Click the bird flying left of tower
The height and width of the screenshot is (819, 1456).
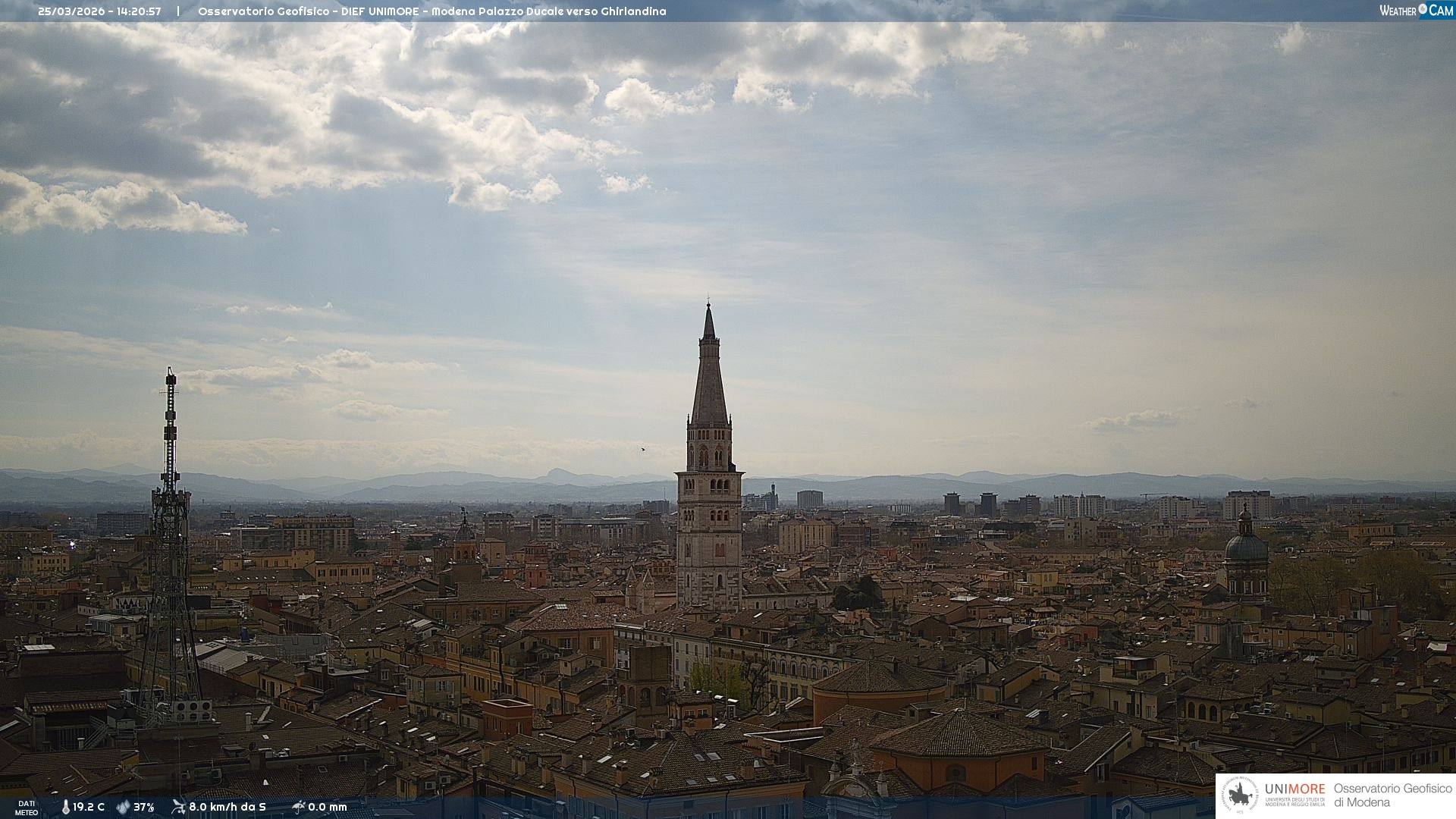tap(644, 449)
